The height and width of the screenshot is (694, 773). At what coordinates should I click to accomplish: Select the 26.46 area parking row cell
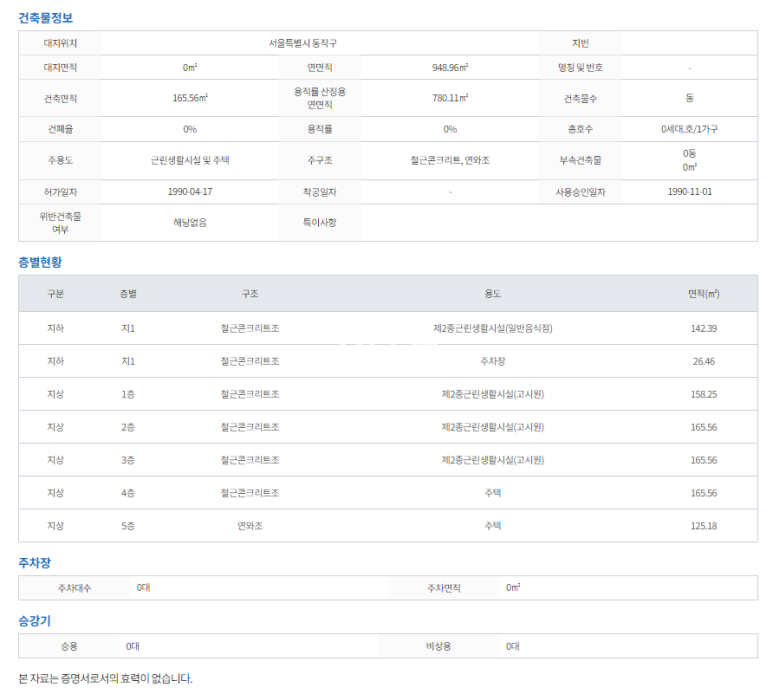(x=703, y=361)
